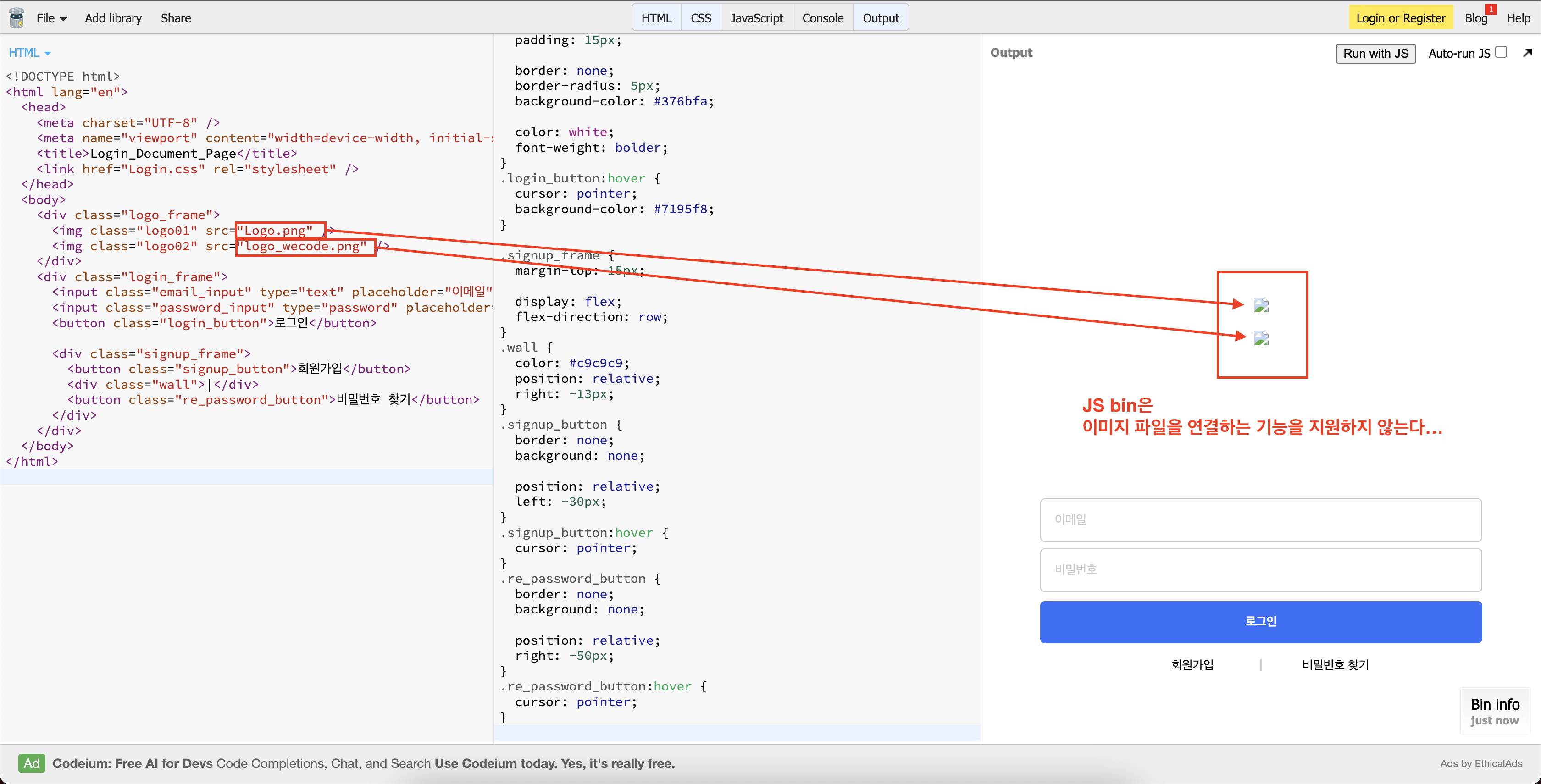Screen dimensions: 1541x784
Task: Expand the HTML panel language dropdown
Action: [30, 53]
